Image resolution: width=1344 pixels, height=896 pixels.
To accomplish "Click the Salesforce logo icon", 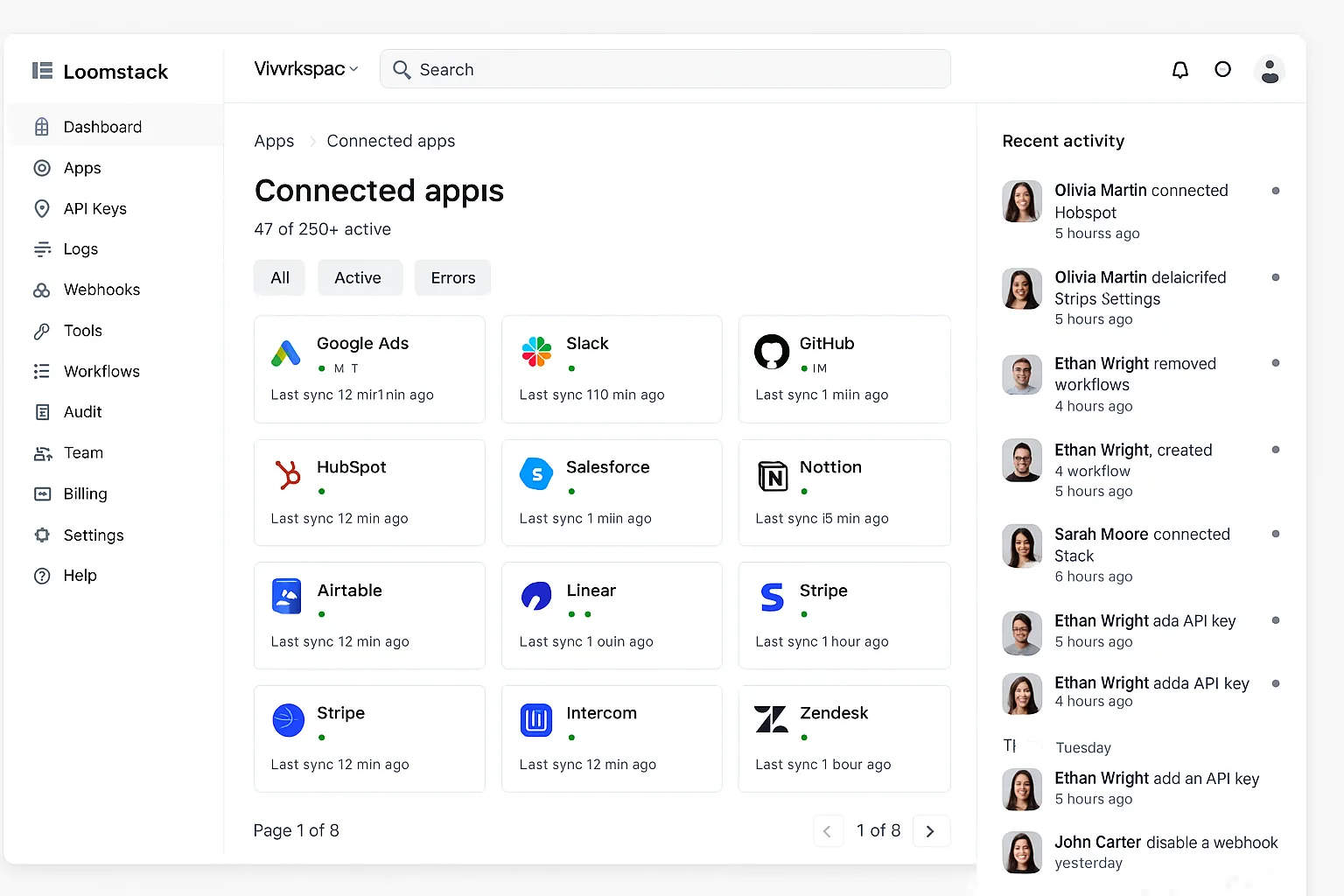I will pos(536,474).
